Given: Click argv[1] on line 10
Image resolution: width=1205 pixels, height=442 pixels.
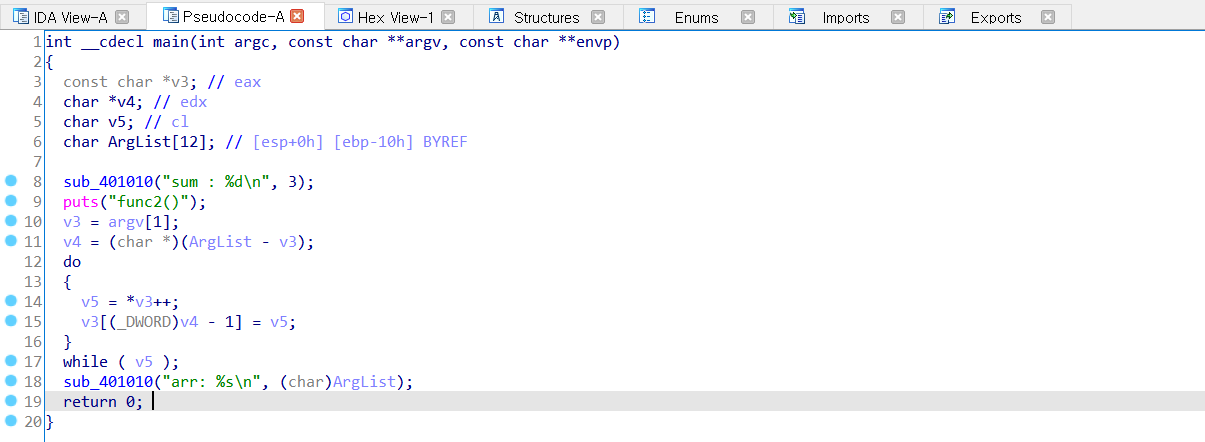Looking at the screenshot, I should (x=139, y=222).
